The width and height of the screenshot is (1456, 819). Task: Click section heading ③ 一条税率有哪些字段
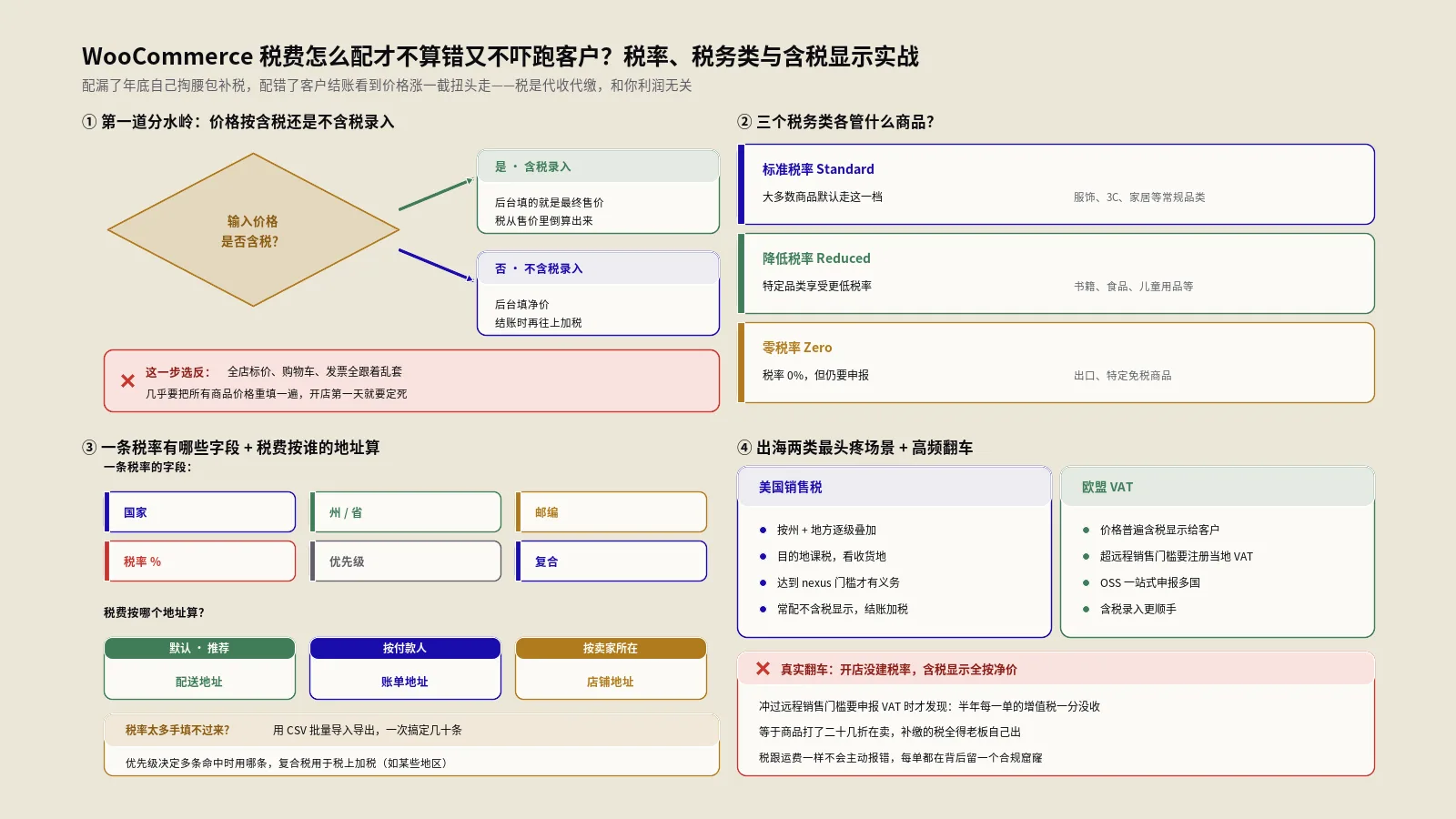click(x=230, y=448)
